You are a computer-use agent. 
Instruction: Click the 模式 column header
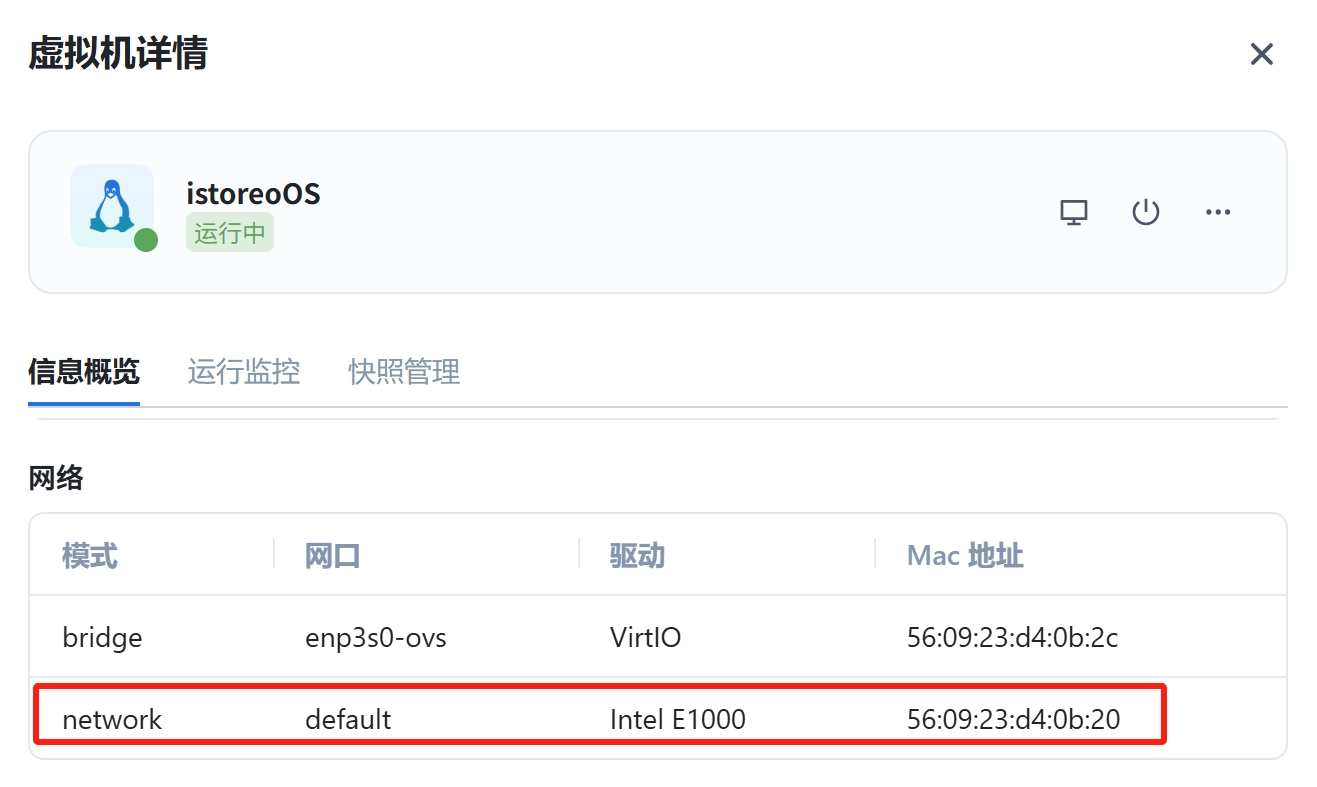pos(90,555)
